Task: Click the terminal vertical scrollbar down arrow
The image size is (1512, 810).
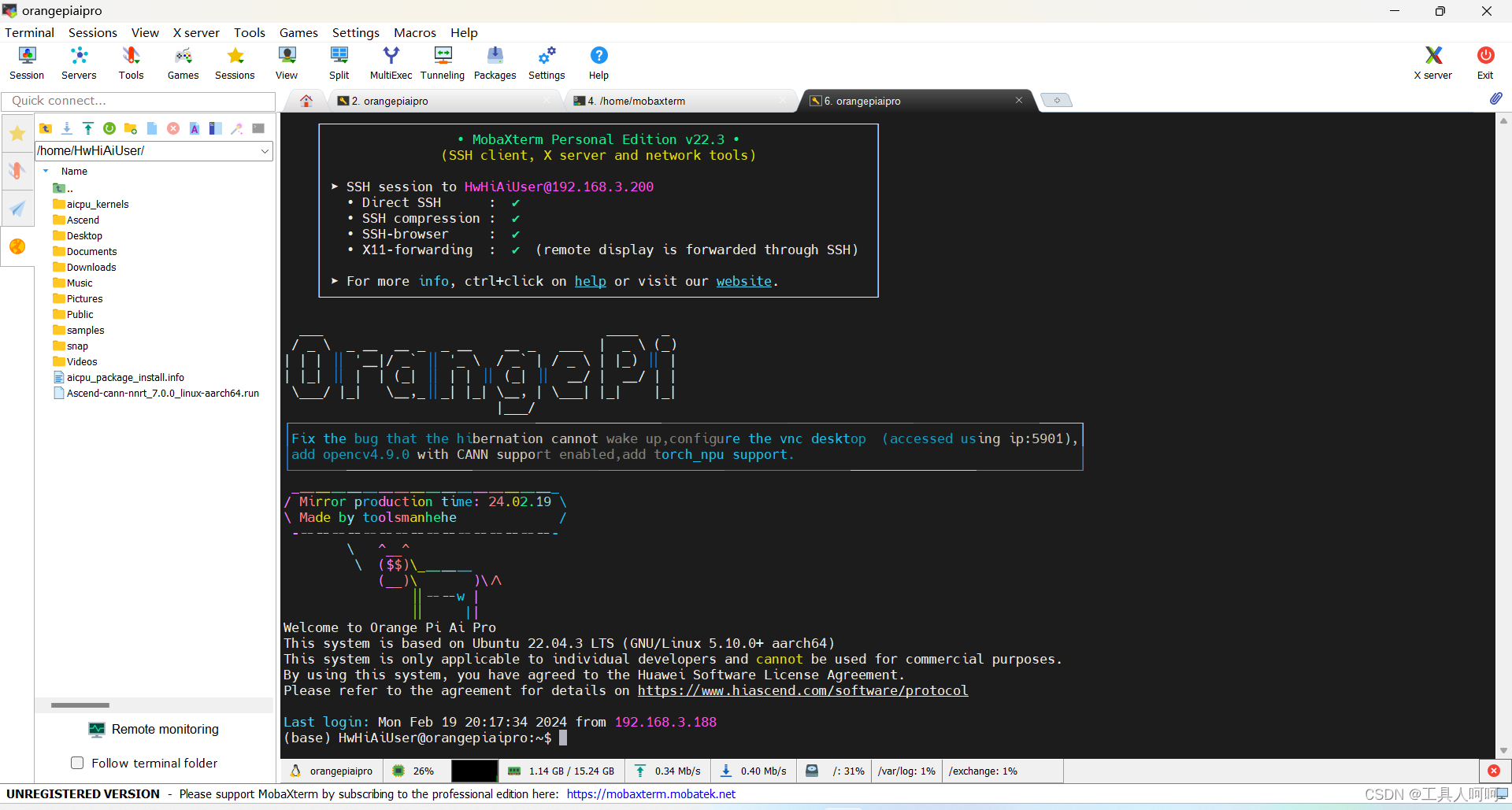Action: click(1503, 751)
